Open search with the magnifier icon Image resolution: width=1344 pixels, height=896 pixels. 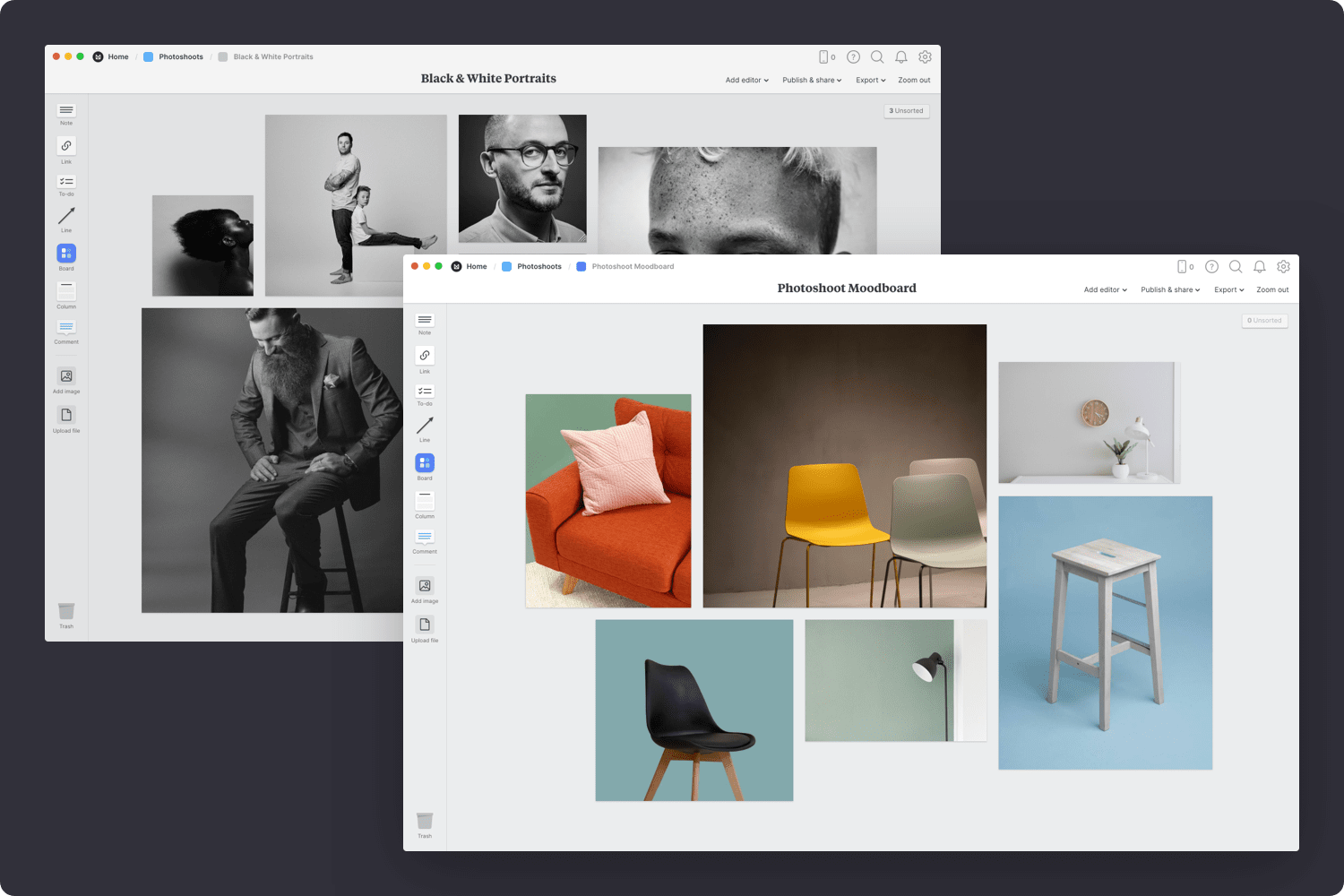pos(1236,266)
